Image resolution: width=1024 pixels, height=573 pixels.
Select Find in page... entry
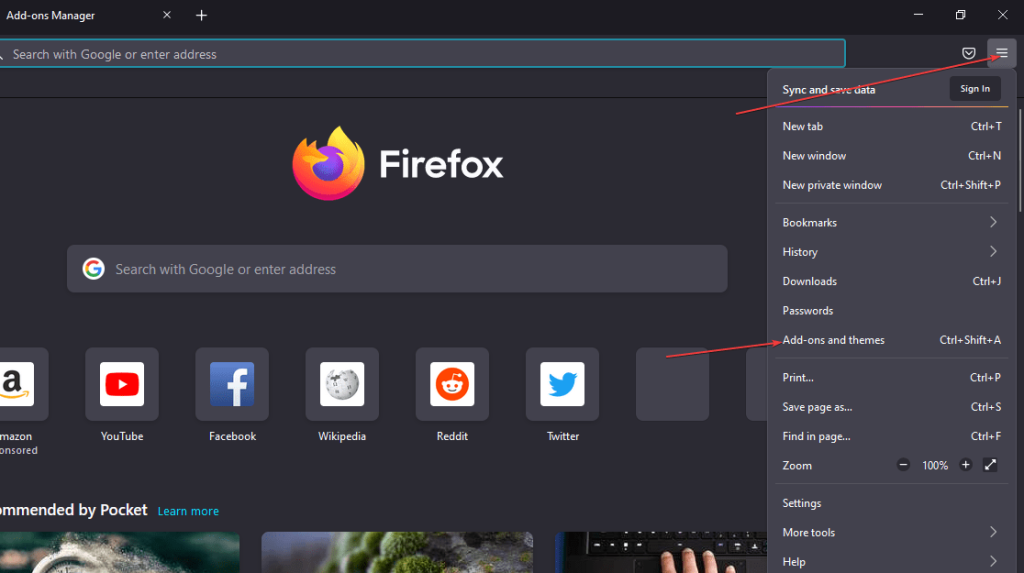coord(891,436)
